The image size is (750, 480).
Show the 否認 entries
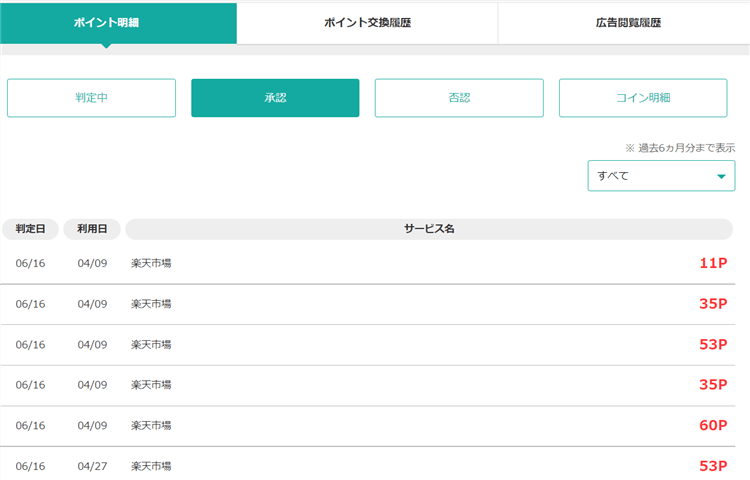[x=459, y=98]
